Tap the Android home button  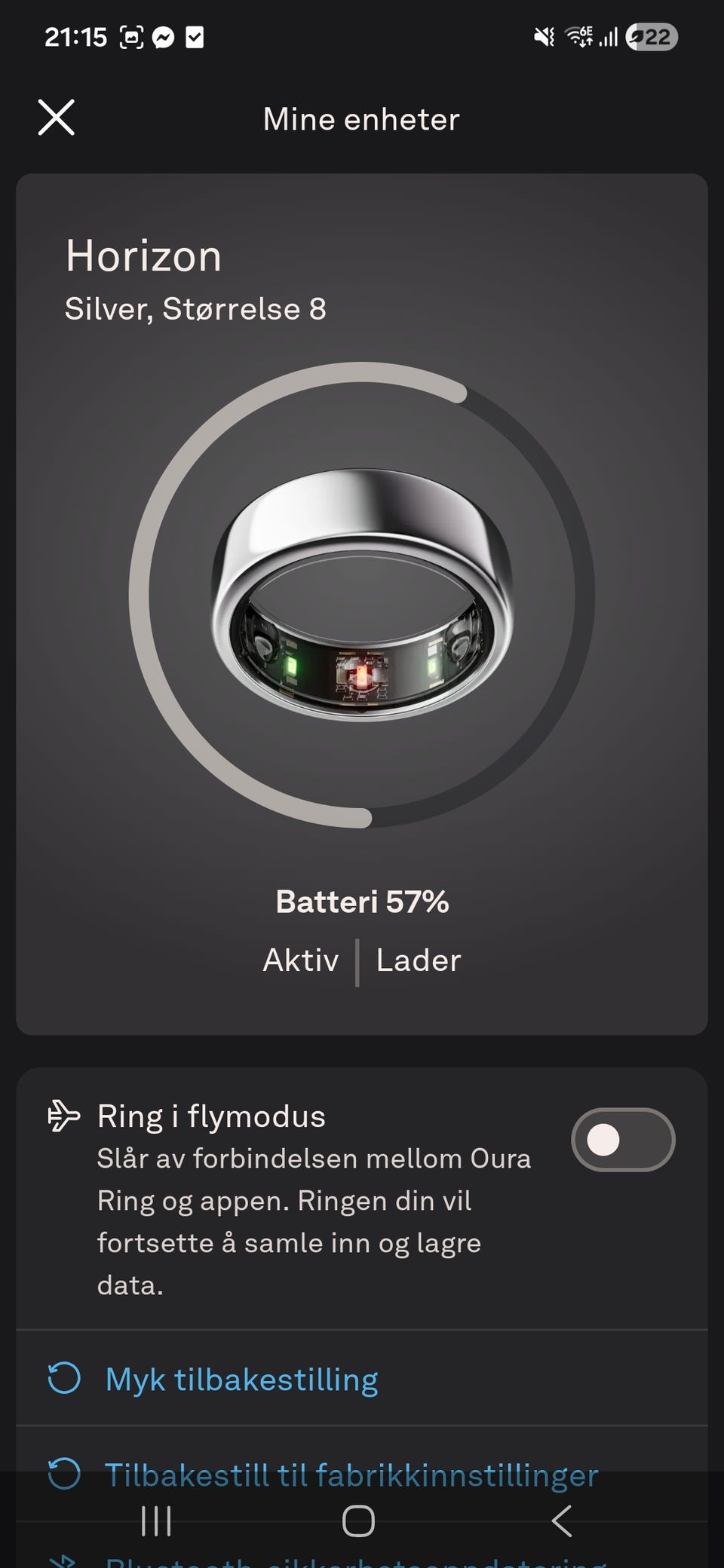tap(358, 1521)
